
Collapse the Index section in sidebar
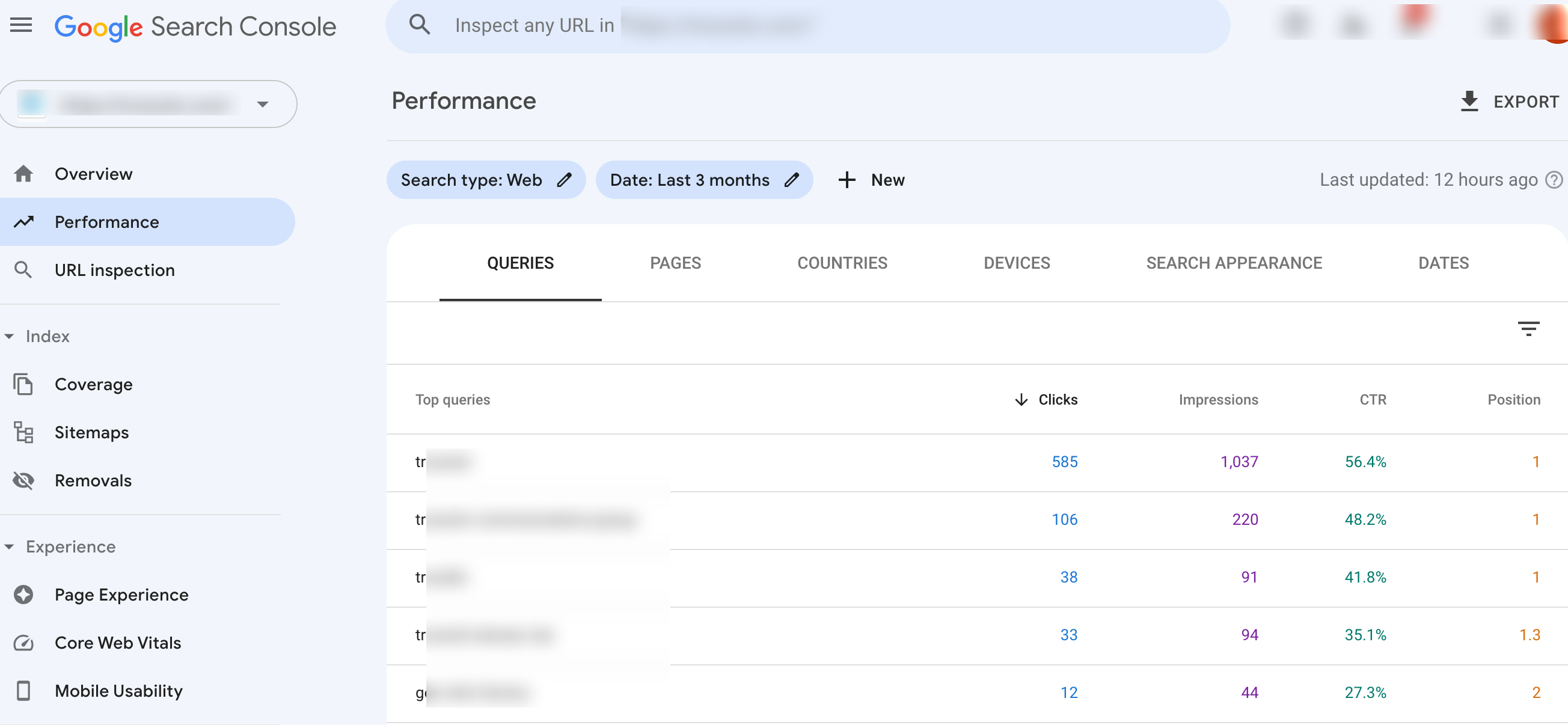[x=8, y=336]
